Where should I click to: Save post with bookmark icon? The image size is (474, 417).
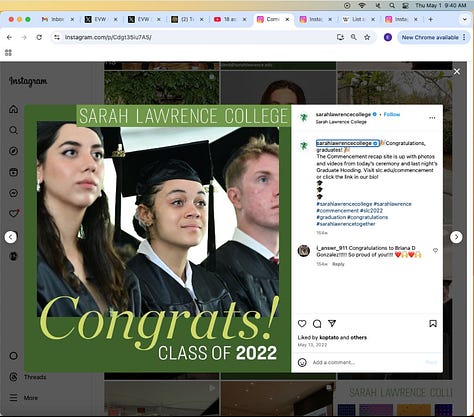tap(433, 323)
